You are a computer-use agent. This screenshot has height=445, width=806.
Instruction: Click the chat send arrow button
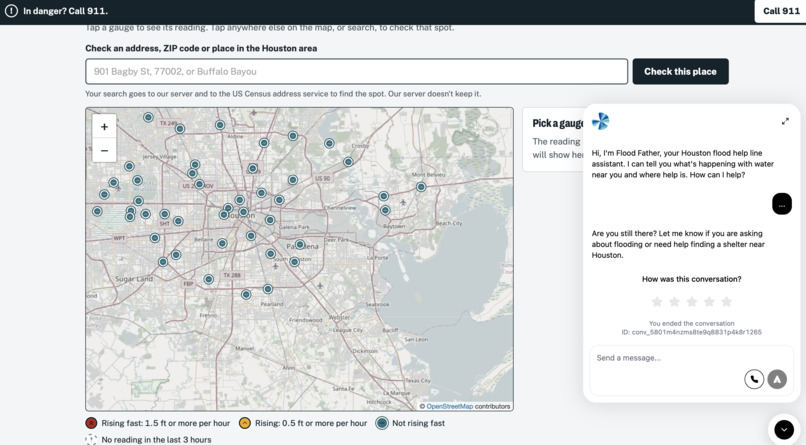[777, 379]
